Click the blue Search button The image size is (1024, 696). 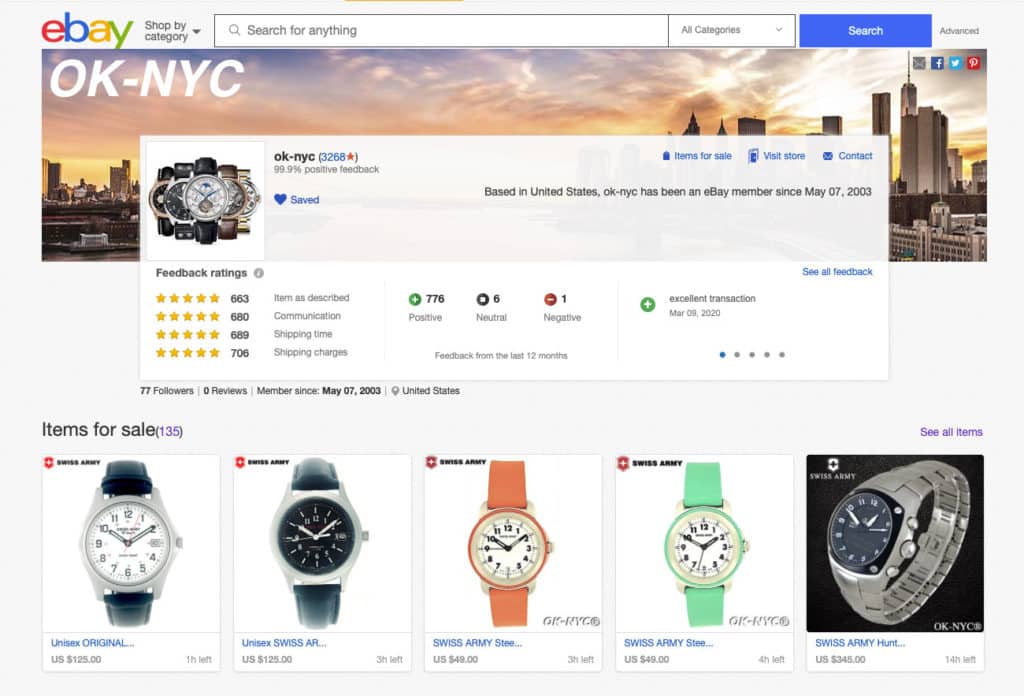pos(865,31)
